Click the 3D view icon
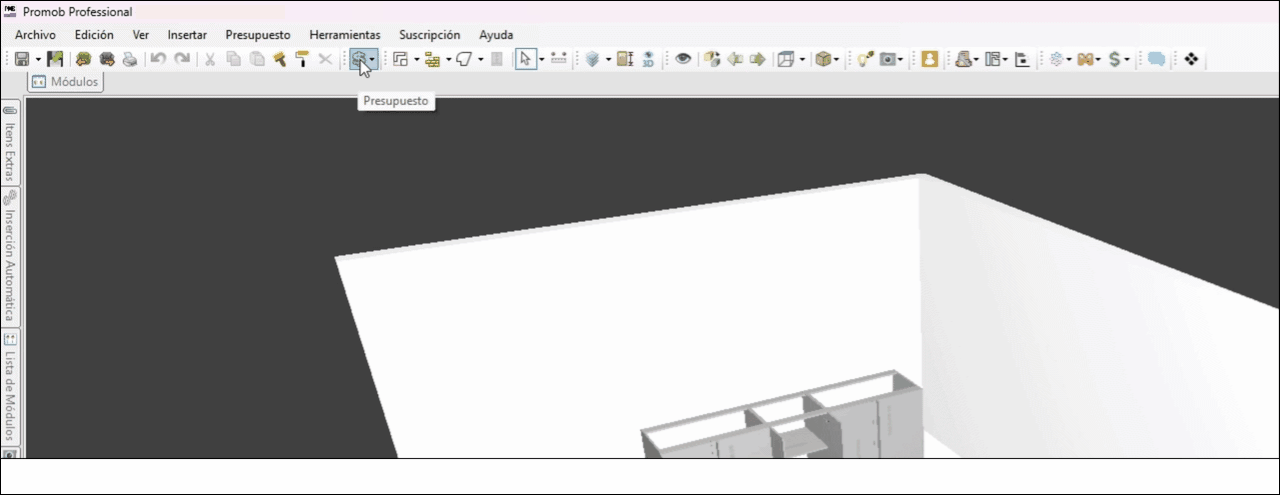The image size is (1280, 495). pyautogui.click(x=648, y=60)
